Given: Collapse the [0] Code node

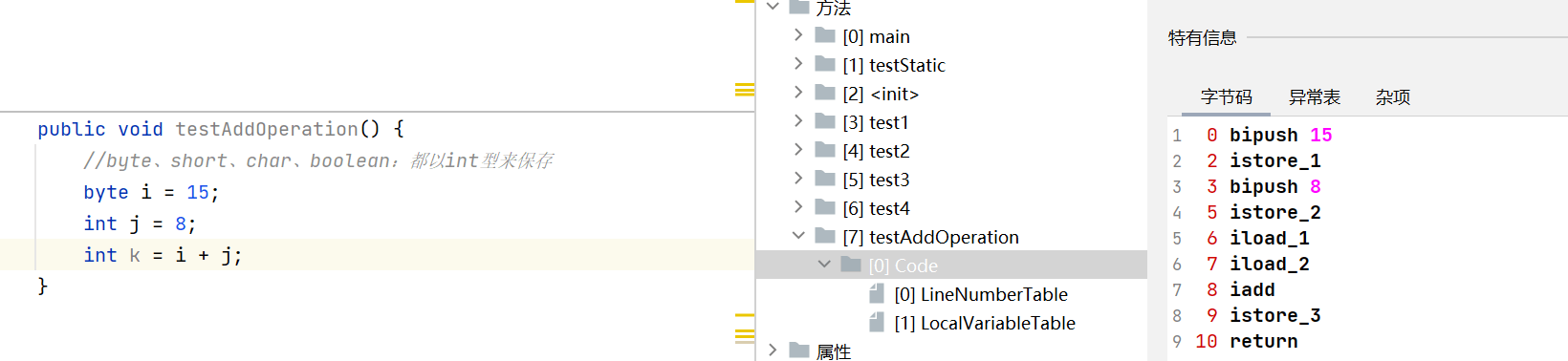Looking at the screenshot, I should (824, 265).
